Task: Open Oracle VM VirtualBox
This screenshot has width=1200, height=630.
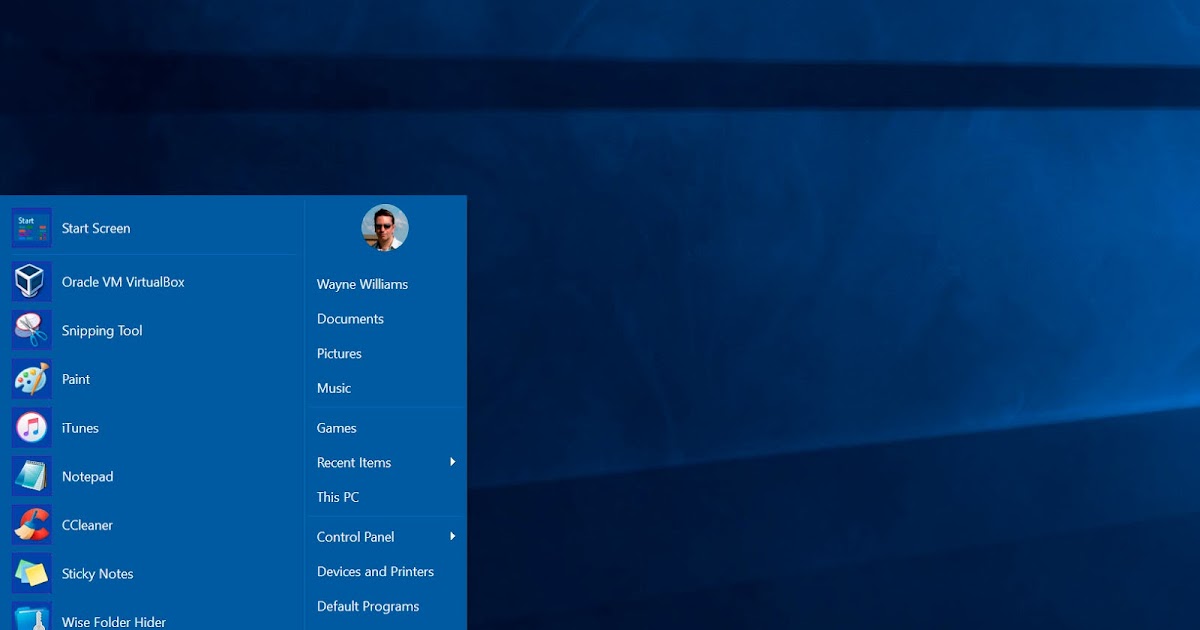Action: point(122,281)
